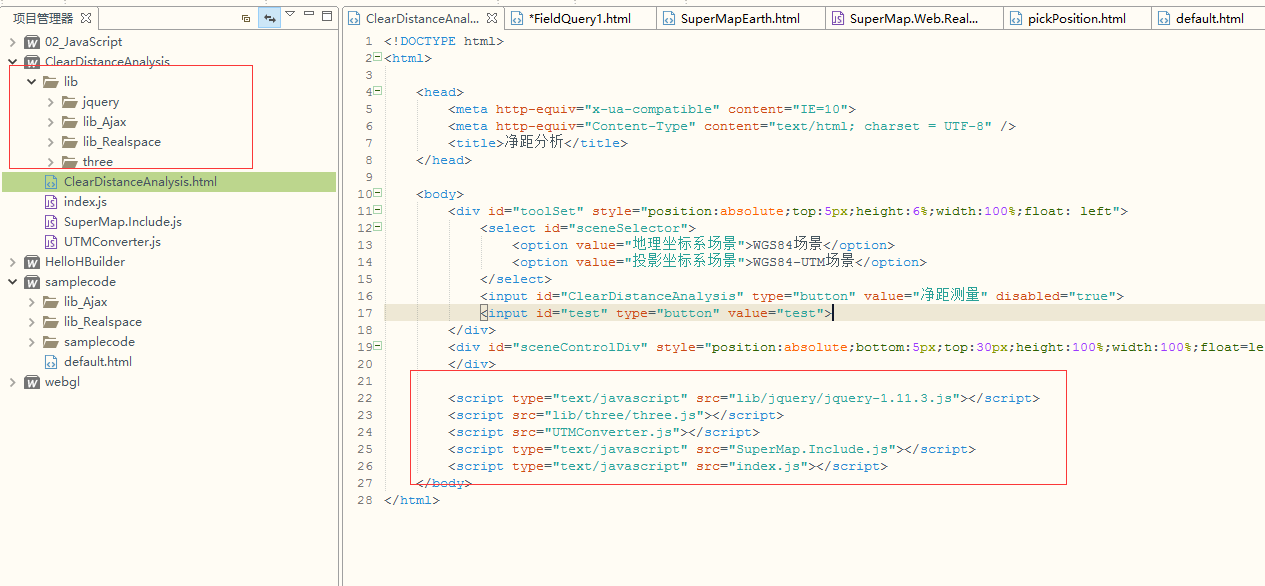Expand the samplecode subfolder inside samplecode project
The image size is (1265, 586).
31,342
